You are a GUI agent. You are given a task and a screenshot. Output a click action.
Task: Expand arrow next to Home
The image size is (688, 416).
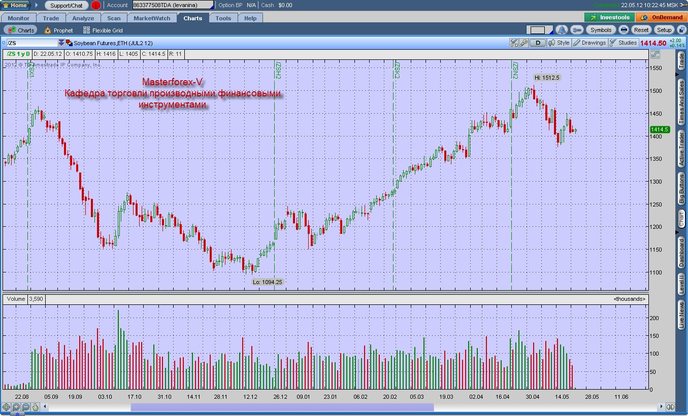pyautogui.click(x=36, y=5)
